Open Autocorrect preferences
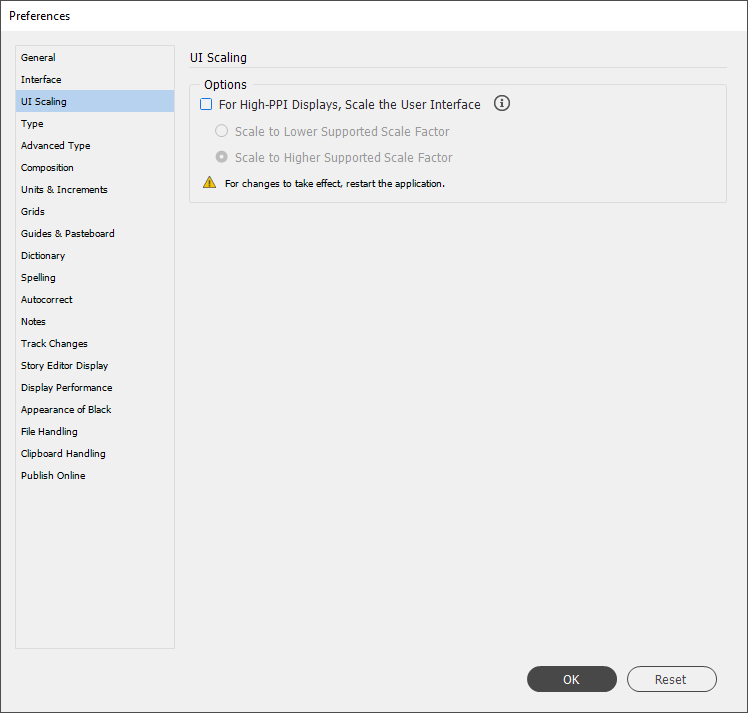The width and height of the screenshot is (748, 713). point(95,299)
